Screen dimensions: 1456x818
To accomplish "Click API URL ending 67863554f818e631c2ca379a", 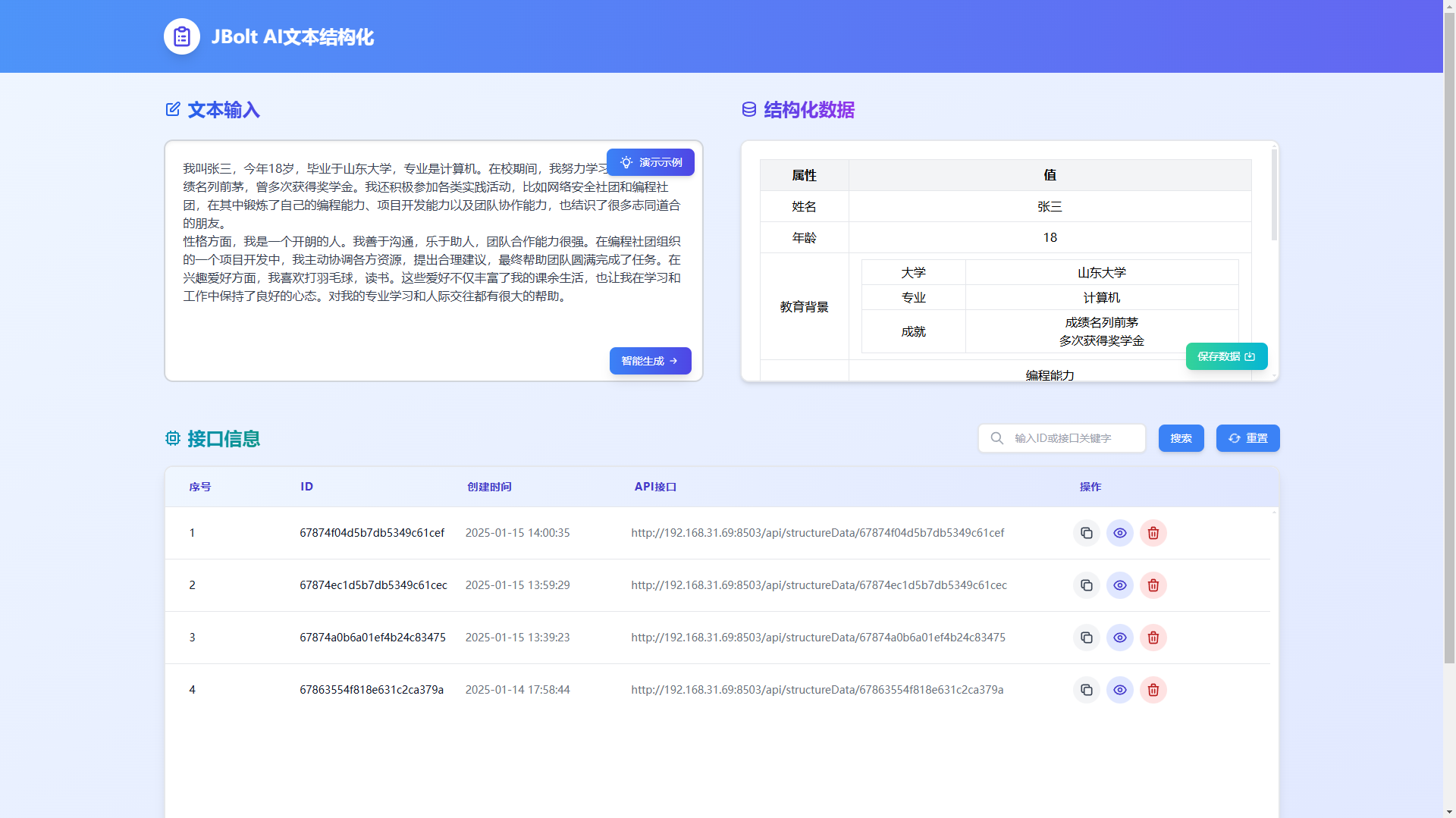I will (x=817, y=690).
